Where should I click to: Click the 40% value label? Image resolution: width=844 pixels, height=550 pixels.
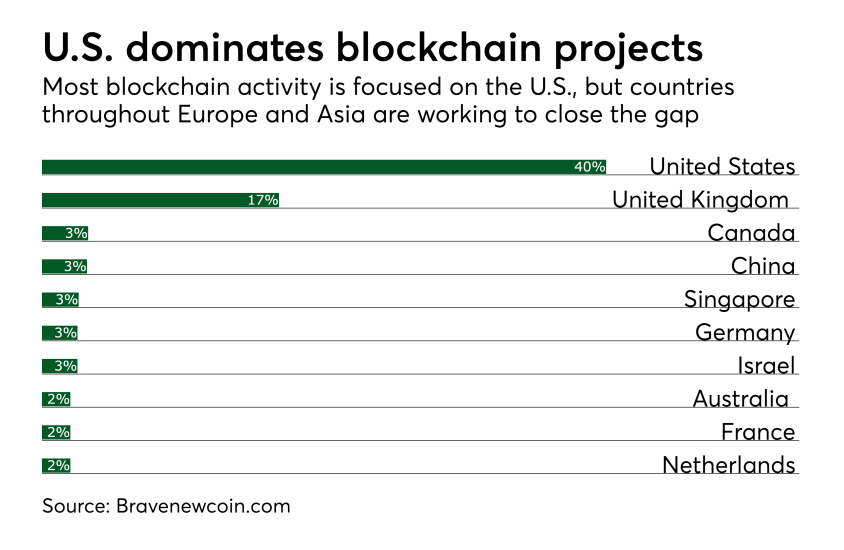tap(589, 167)
